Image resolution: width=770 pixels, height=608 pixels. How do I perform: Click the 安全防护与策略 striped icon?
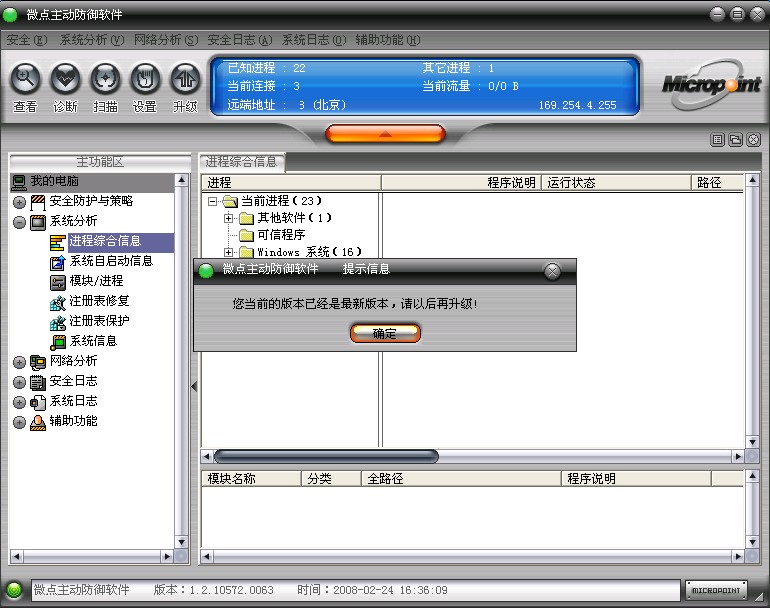pos(38,202)
